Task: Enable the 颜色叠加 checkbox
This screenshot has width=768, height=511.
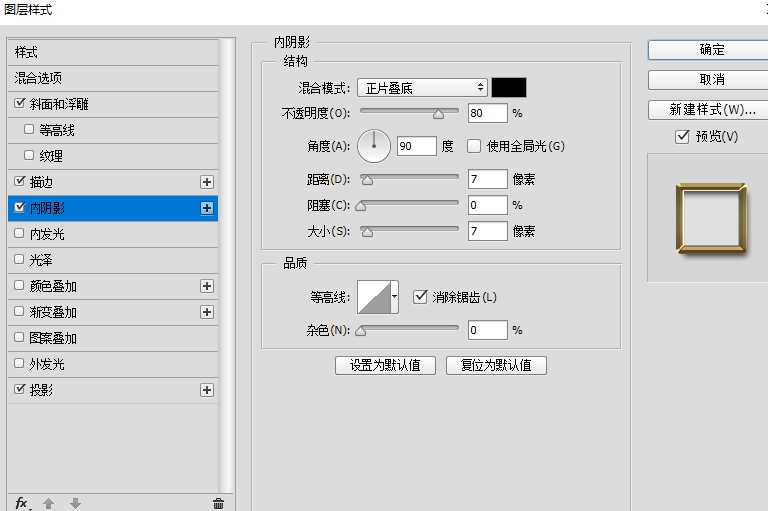Action: point(19,285)
